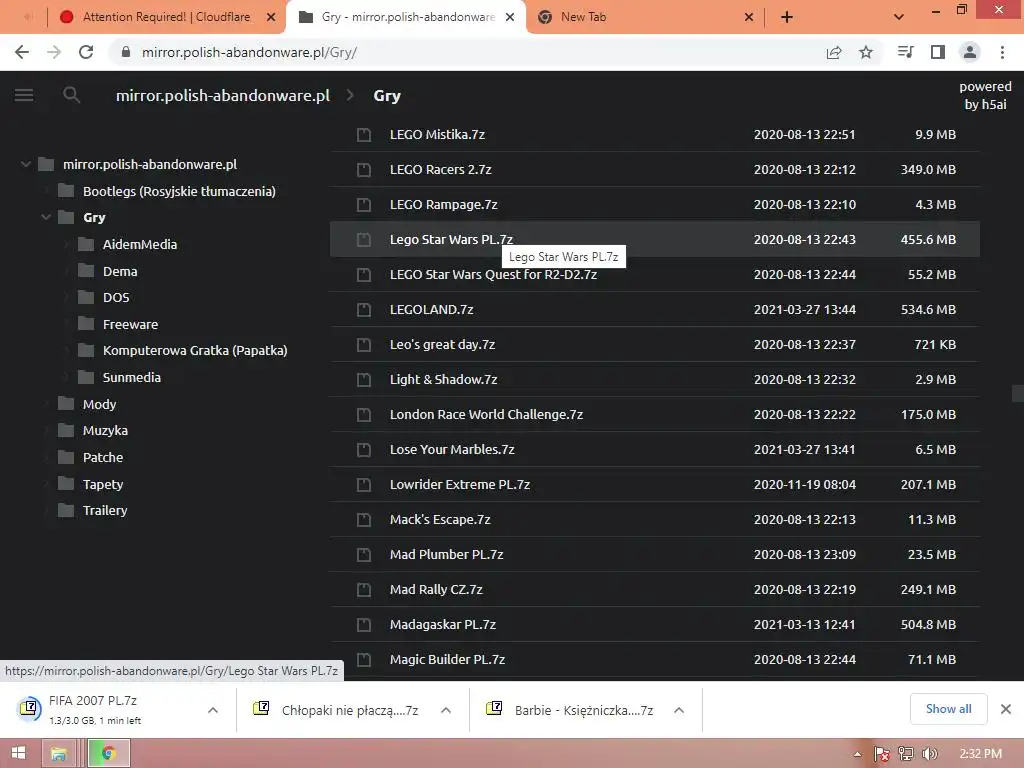Close the Cloudflare tab
The height and width of the screenshot is (768, 1024).
click(x=271, y=18)
